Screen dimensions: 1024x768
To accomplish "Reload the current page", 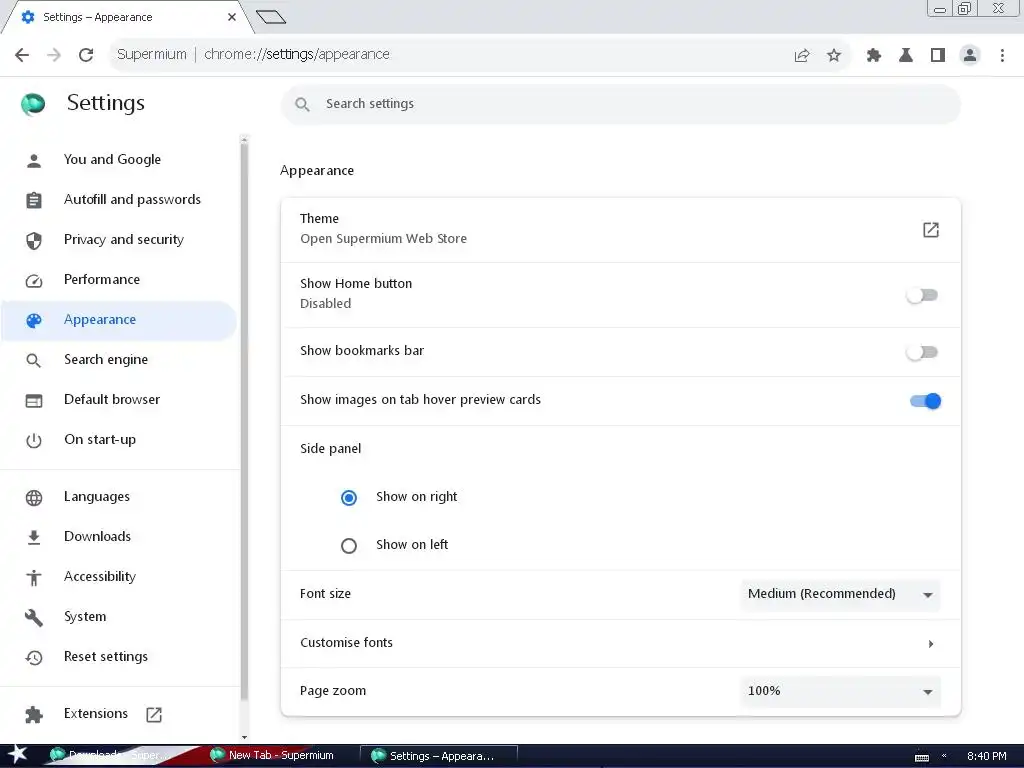I will (86, 55).
